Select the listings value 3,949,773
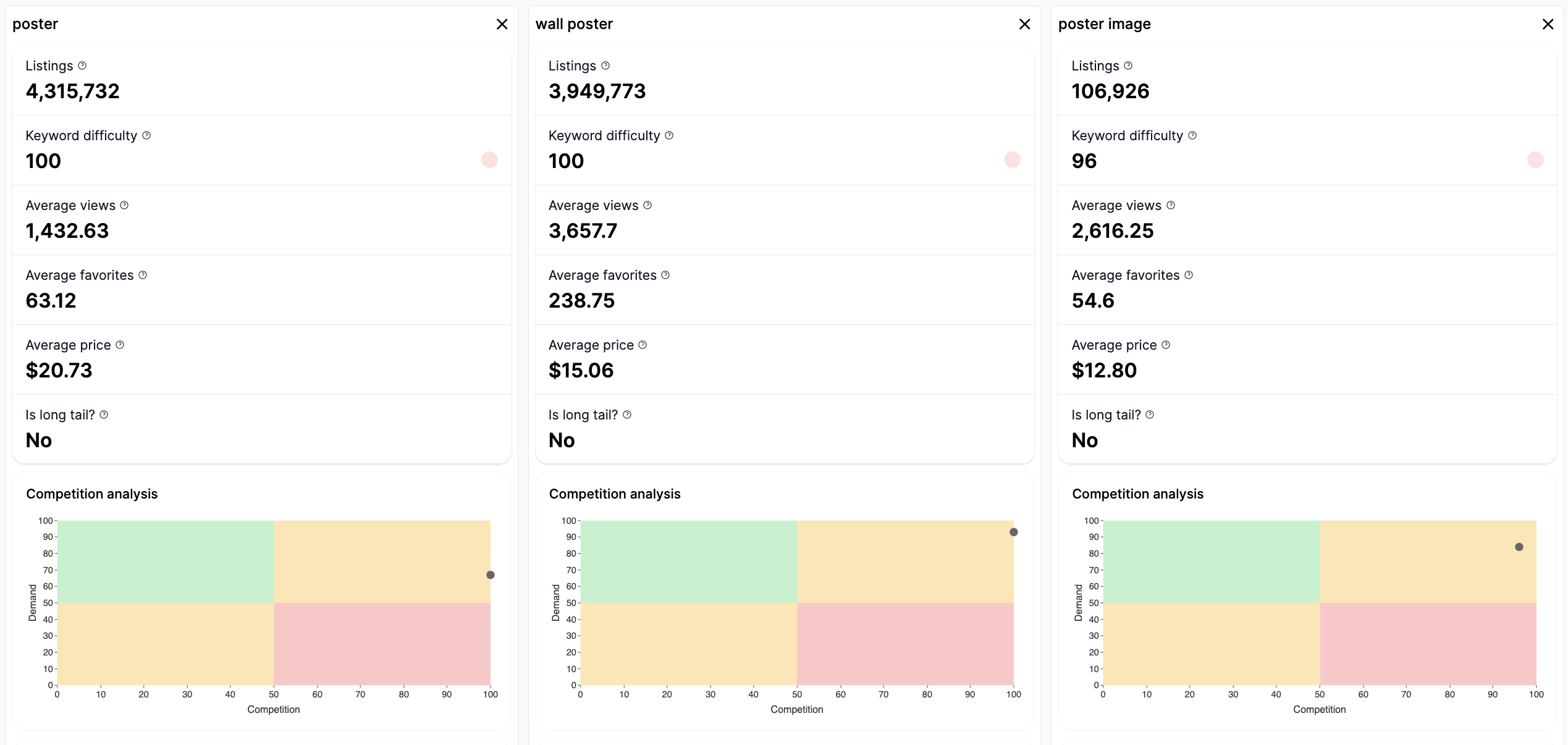Screen dimensions: 1568x745 pyautogui.click(x=597, y=91)
